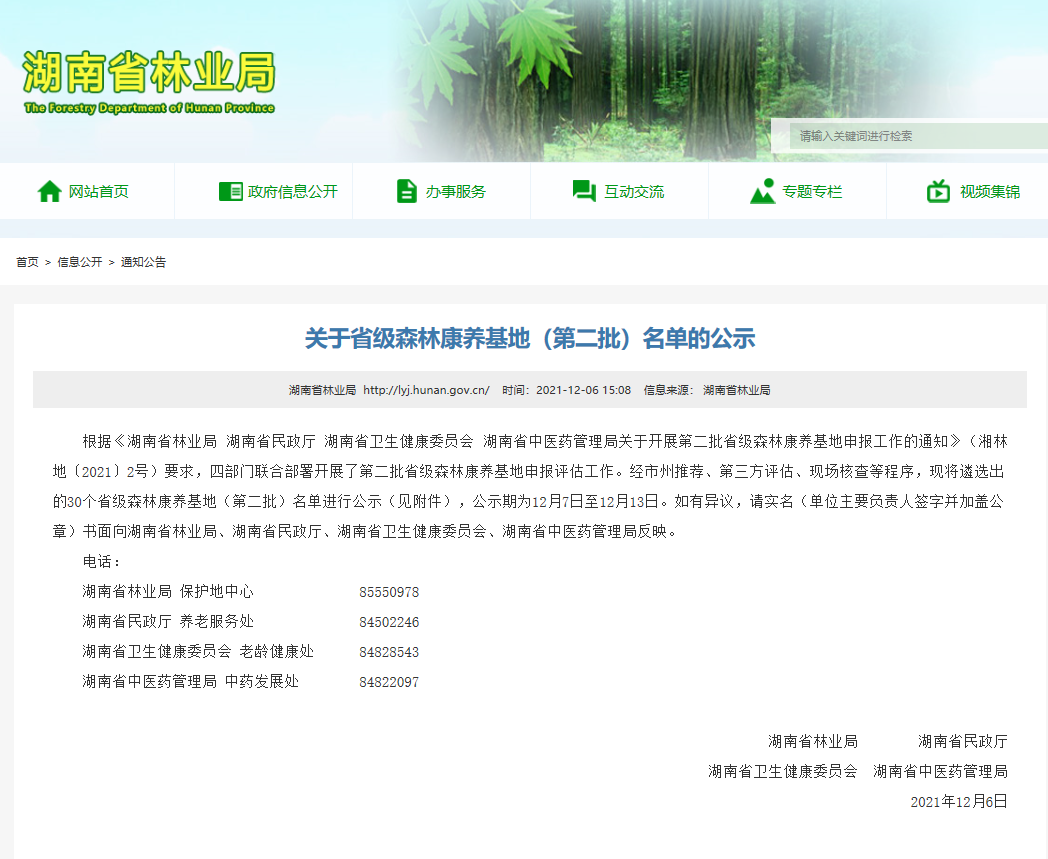Screen dimensions: 1048x859
Task: Click the picture icon beside 专题专栏
Action: pyautogui.click(x=762, y=191)
